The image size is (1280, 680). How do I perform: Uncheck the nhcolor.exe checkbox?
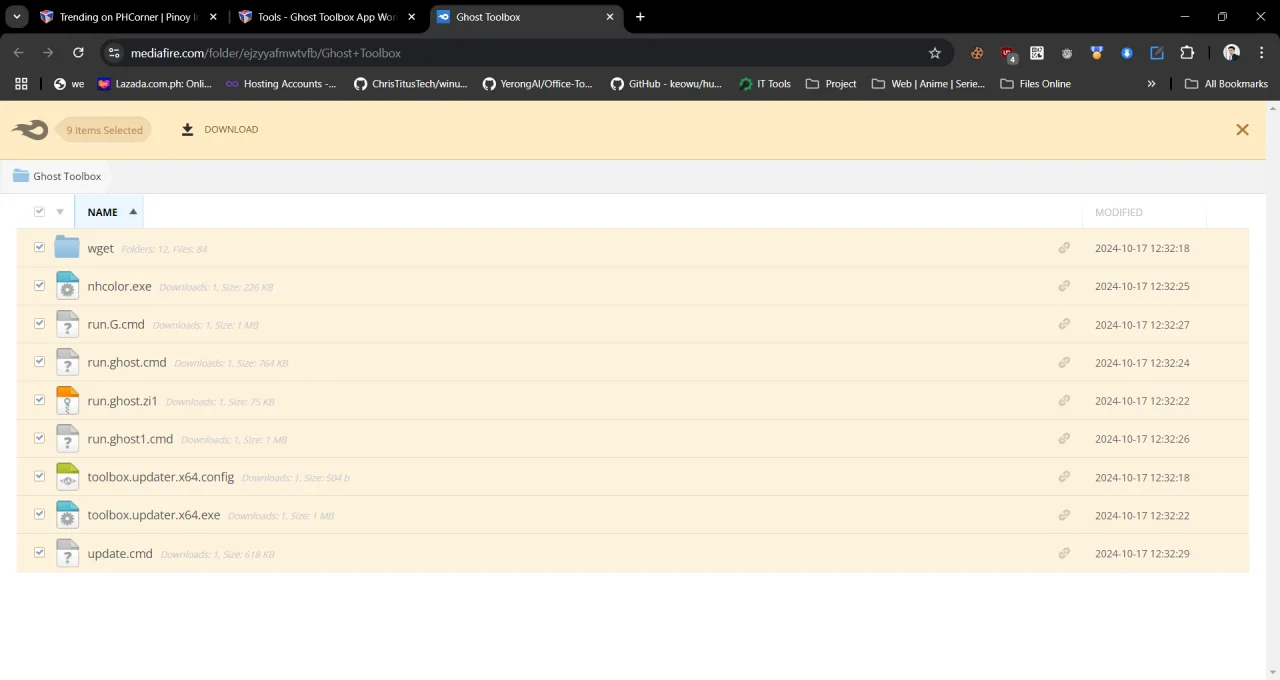point(40,285)
